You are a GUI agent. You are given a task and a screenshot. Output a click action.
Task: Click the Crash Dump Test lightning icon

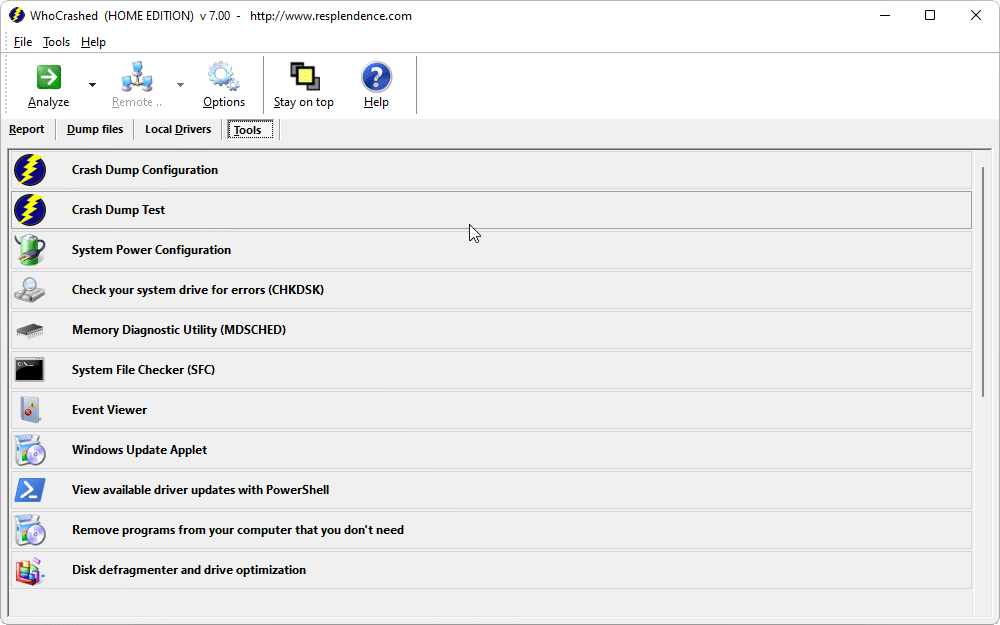pyautogui.click(x=30, y=210)
